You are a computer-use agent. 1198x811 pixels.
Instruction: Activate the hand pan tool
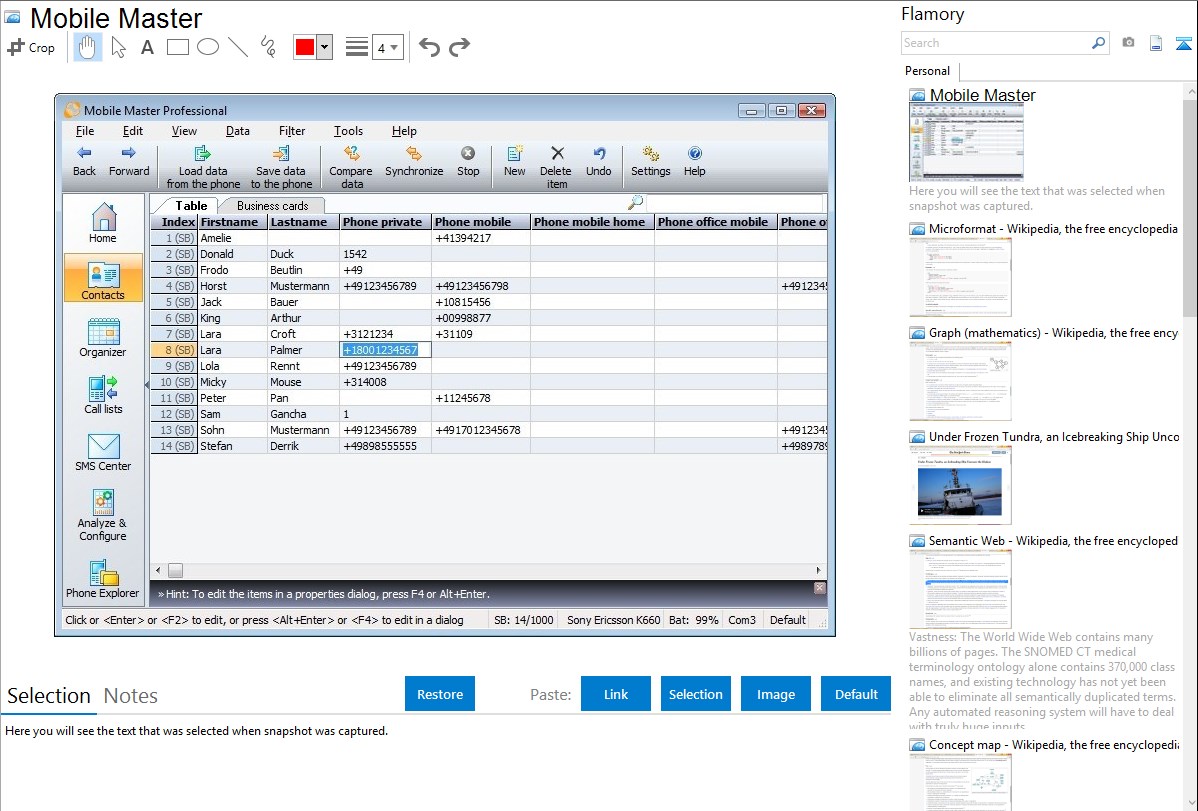(87, 47)
